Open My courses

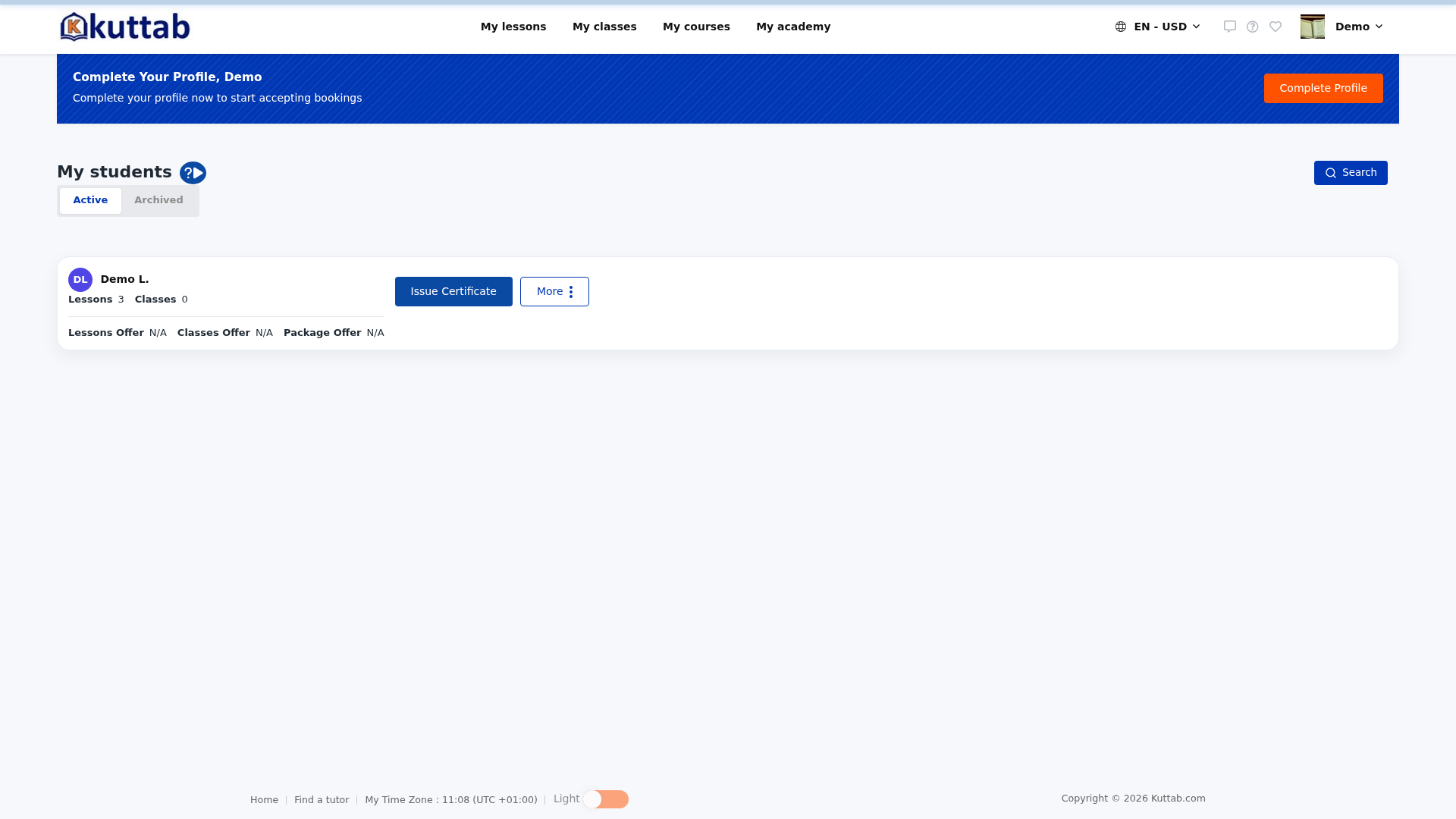tap(696, 27)
